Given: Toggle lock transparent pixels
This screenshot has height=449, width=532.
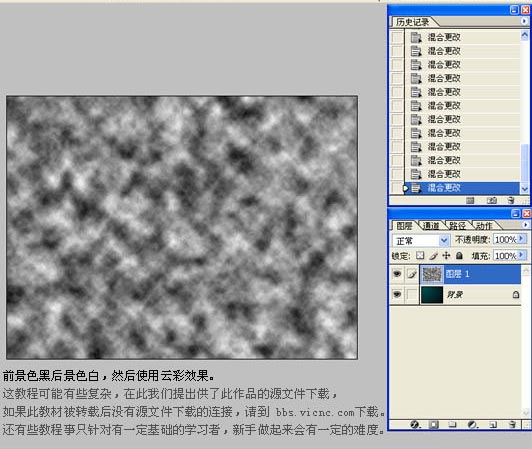Looking at the screenshot, I should click(x=420, y=255).
